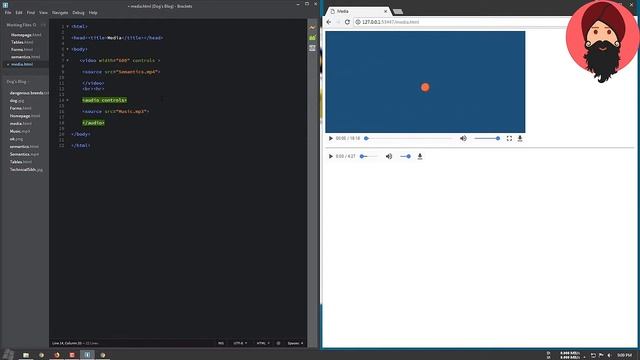Viewport: 640px width, 360px height.
Task: Open the File menu in Brackets
Action: pos(8,13)
